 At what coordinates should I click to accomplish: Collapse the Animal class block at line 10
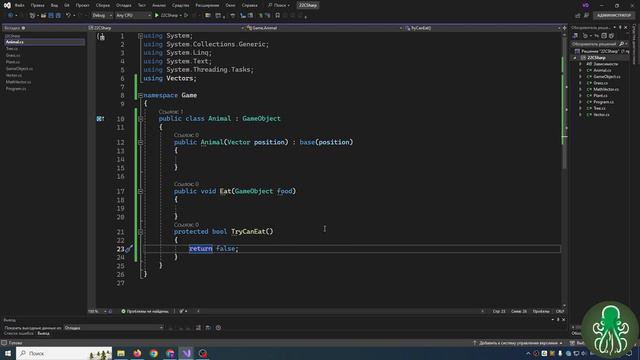pyautogui.click(x=140, y=119)
